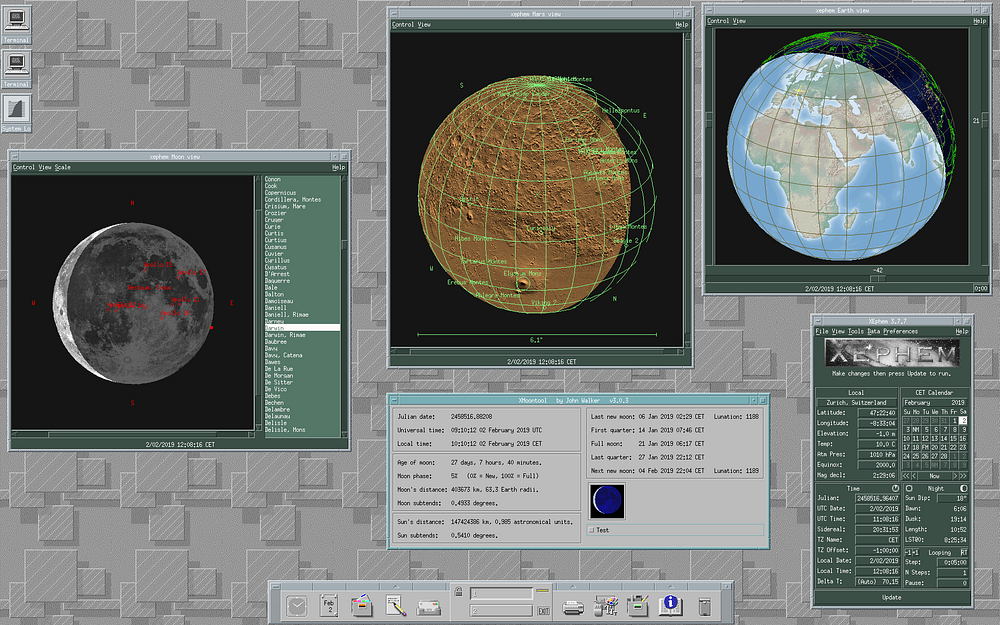Image resolution: width=1000 pixels, height=625 pixels.
Task: Jump the CET Calendar back a year using <<
Action: click(x=906, y=476)
